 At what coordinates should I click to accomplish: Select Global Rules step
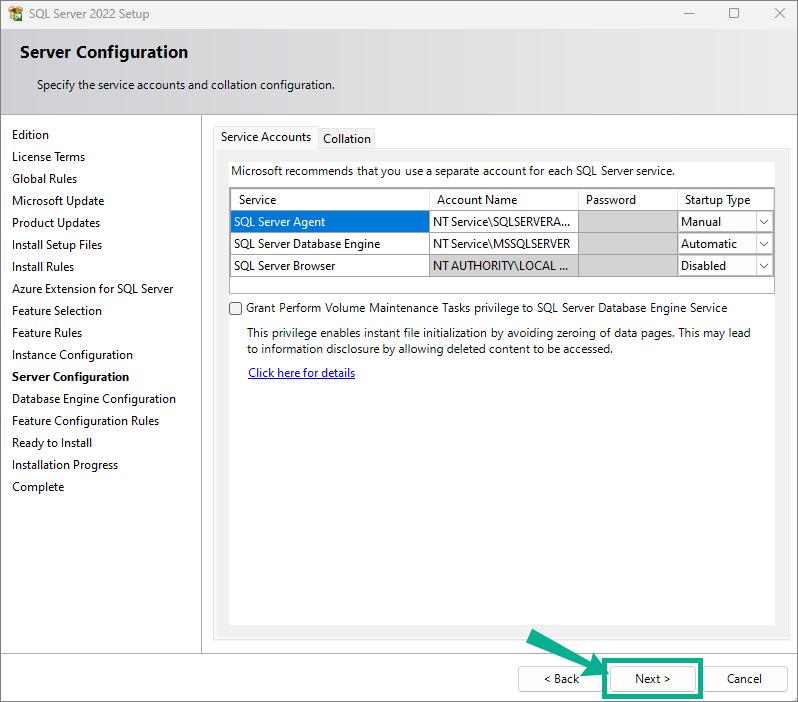(44, 179)
